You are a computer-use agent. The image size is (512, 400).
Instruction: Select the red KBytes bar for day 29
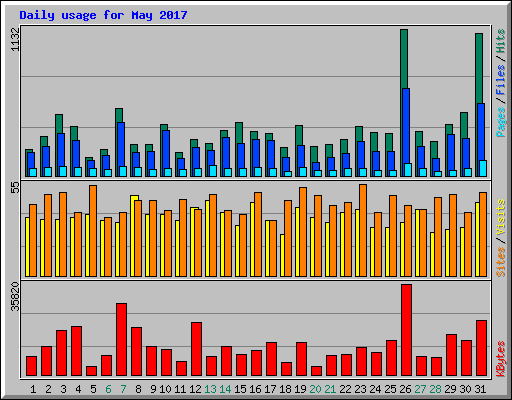[x=451, y=355]
